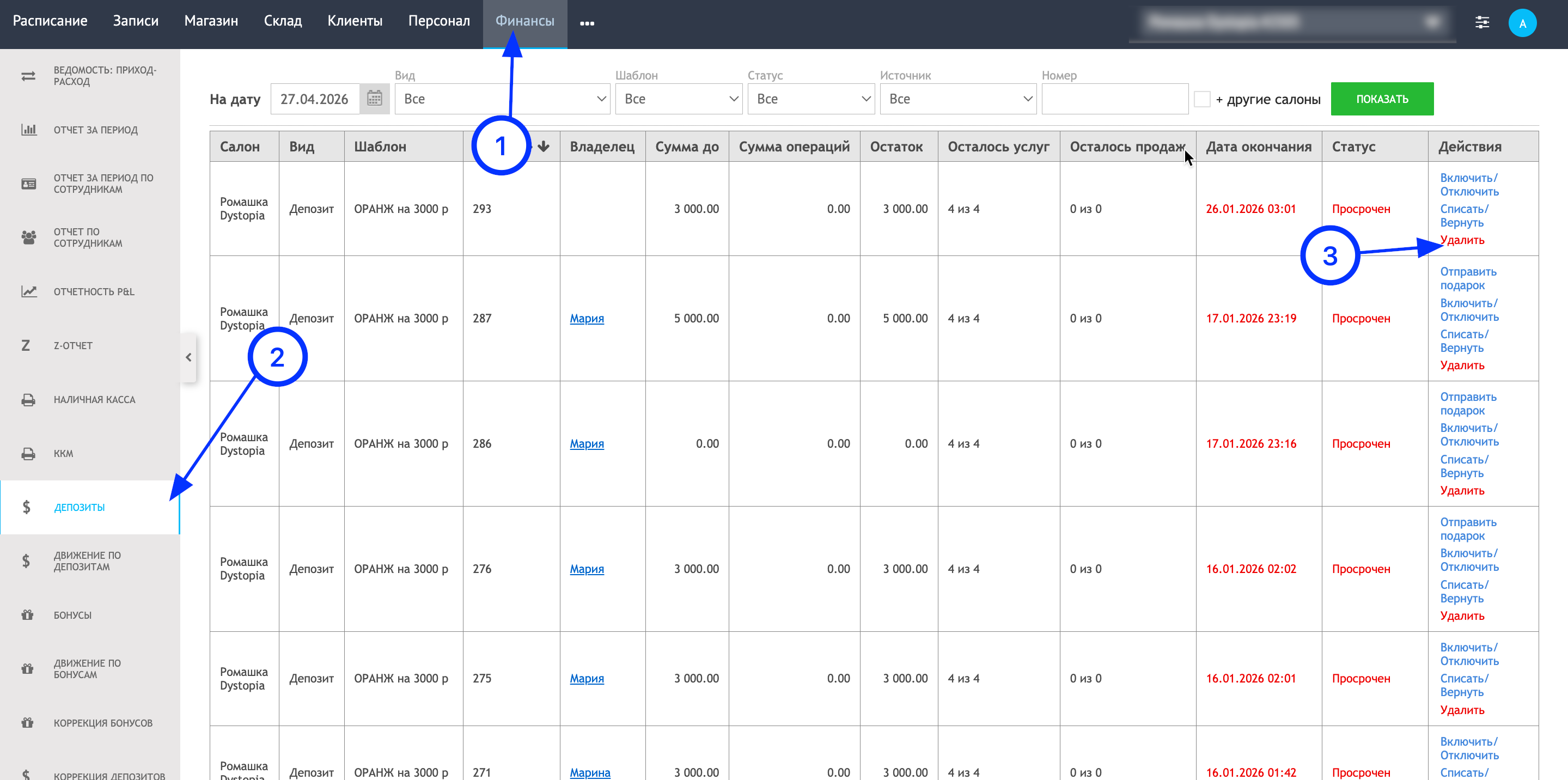The image size is (1568, 780).
Task: Expand the Статус filter dropdown
Action: click(x=811, y=99)
